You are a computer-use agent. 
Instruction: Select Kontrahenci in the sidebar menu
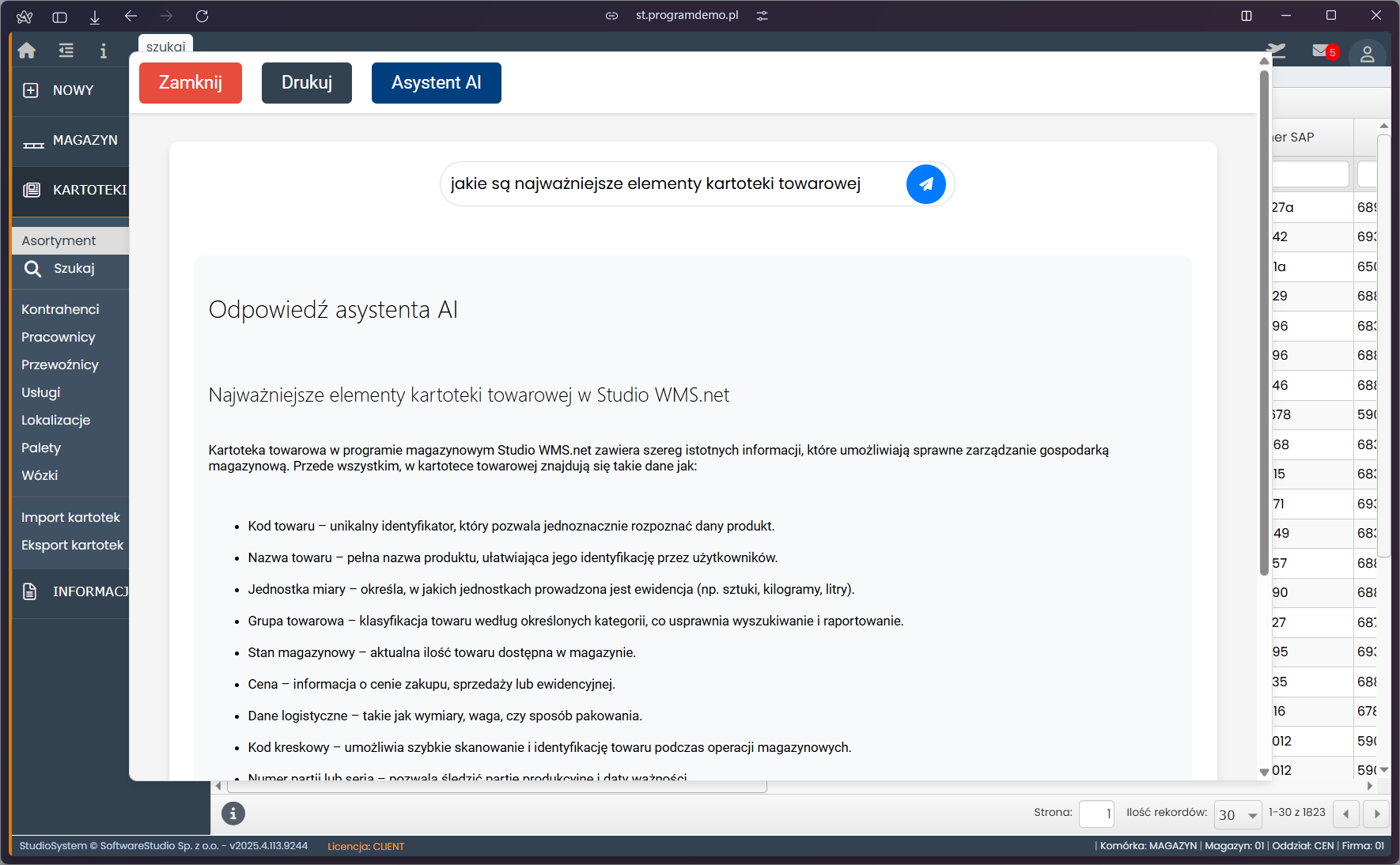click(60, 309)
